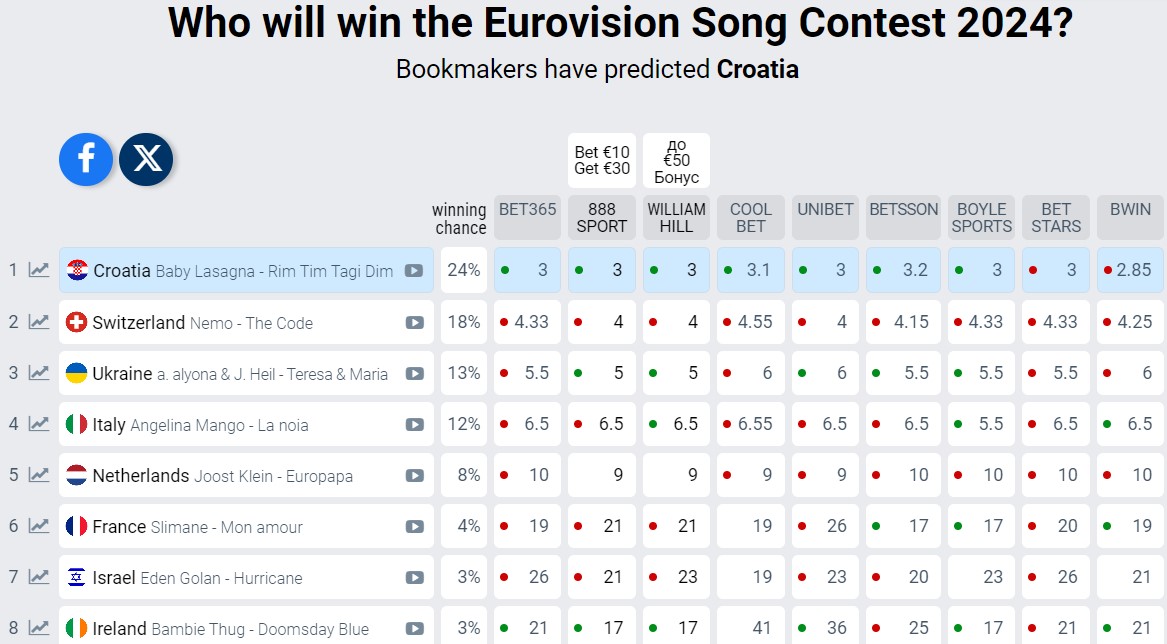Open the BET365 bookmaker column header
The width and height of the screenshot is (1167, 644).
tap(527, 210)
